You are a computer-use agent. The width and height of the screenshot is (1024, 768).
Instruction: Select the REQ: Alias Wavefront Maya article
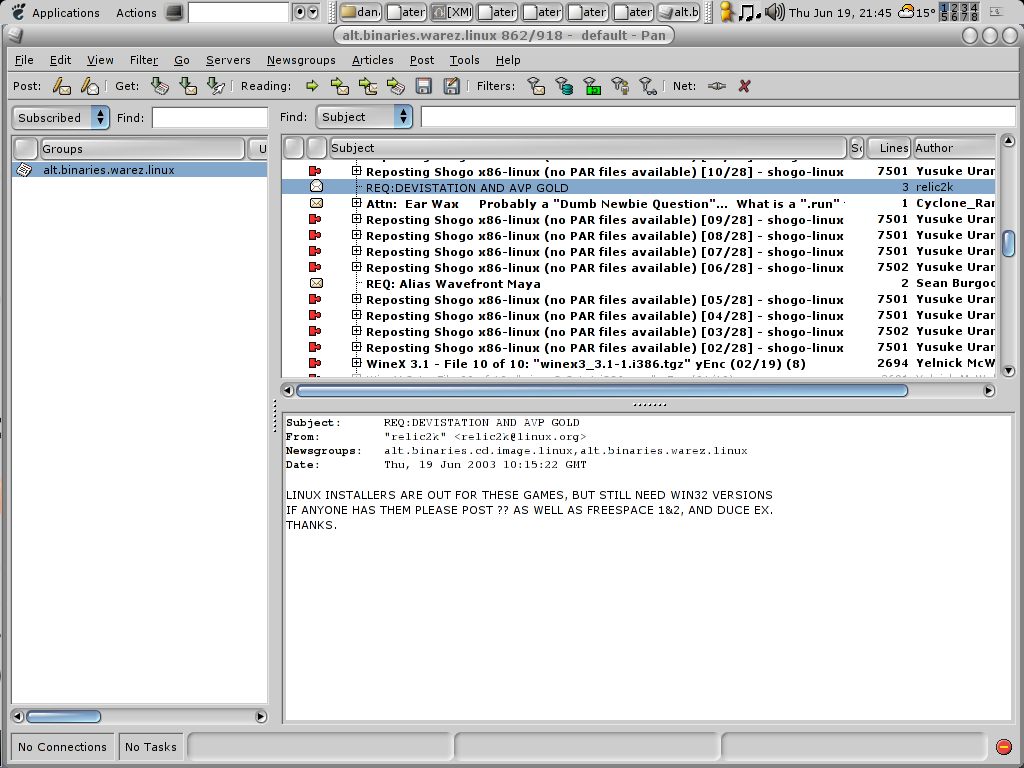tap(638, 283)
